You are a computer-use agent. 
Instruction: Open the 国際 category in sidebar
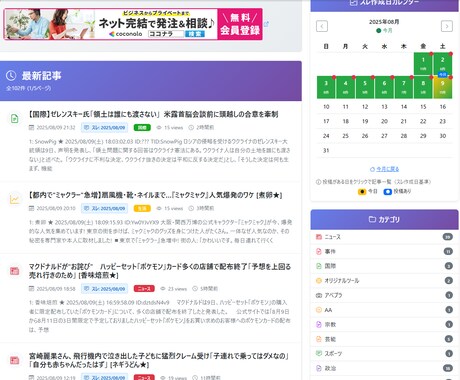[384, 266]
